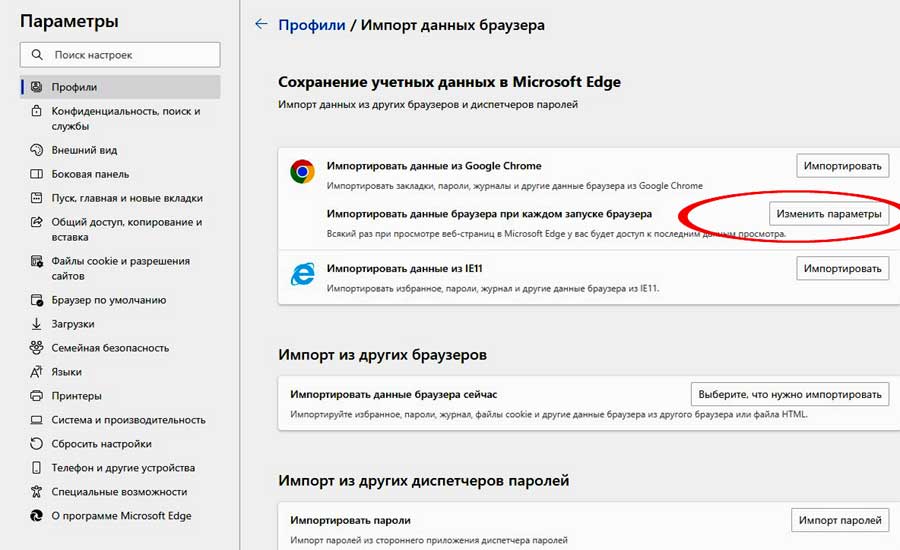
Task: Click the Internet Explorer 11 logo icon
Action: coord(302,274)
